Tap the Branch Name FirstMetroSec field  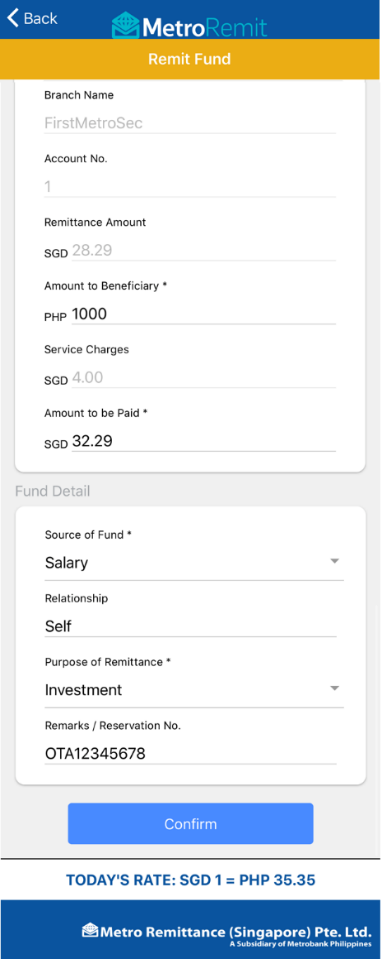(x=190, y=124)
